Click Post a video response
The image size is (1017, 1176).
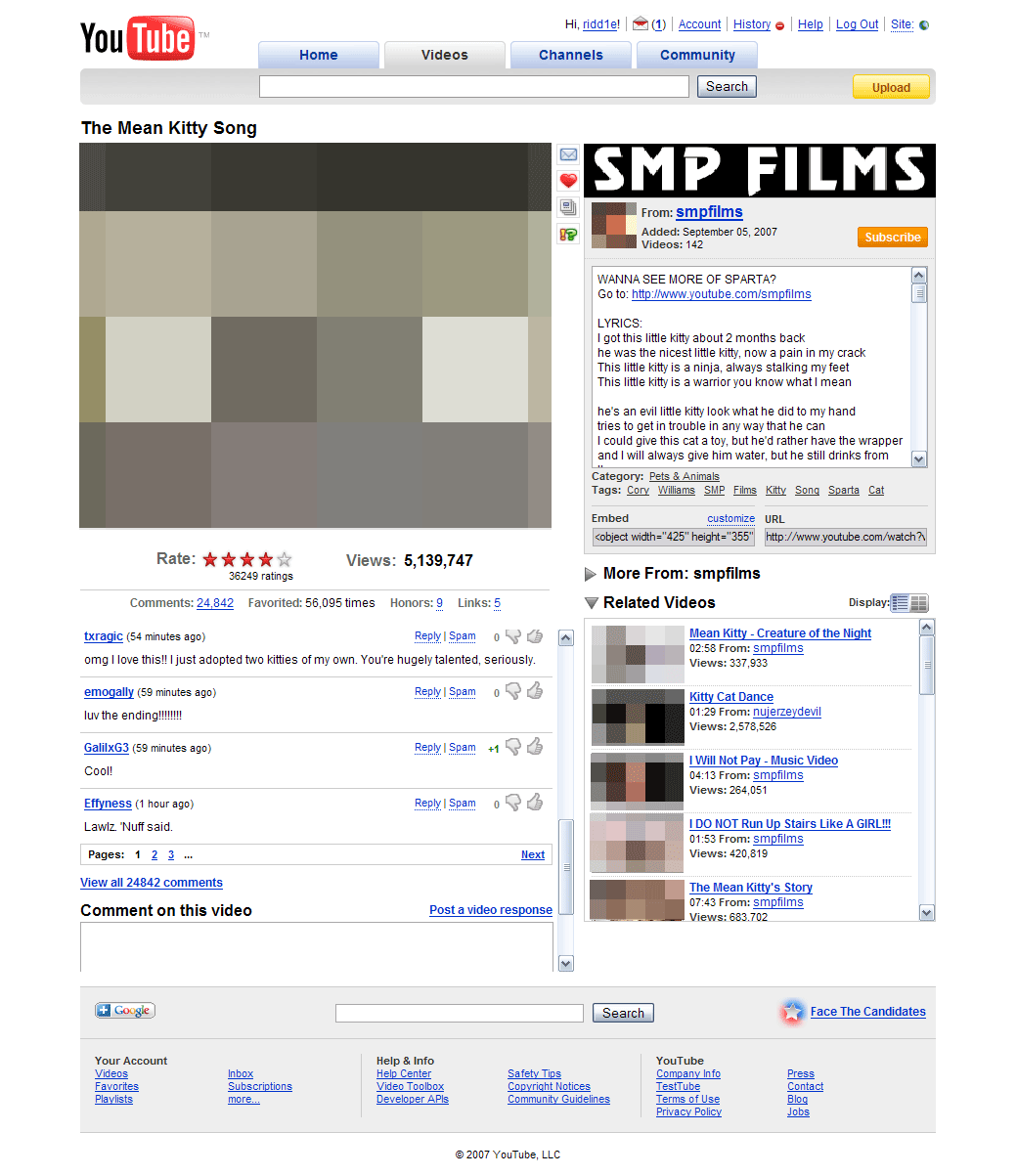pos(491,910)
